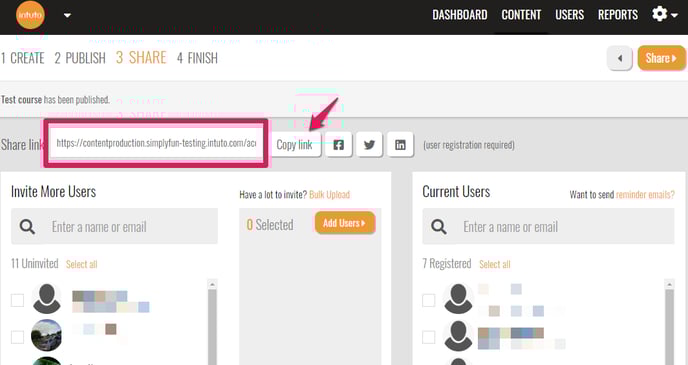The width and height of the screenshot is (688, 365).
Task: Open the CONTENT menu
Action: coord(521,15)
